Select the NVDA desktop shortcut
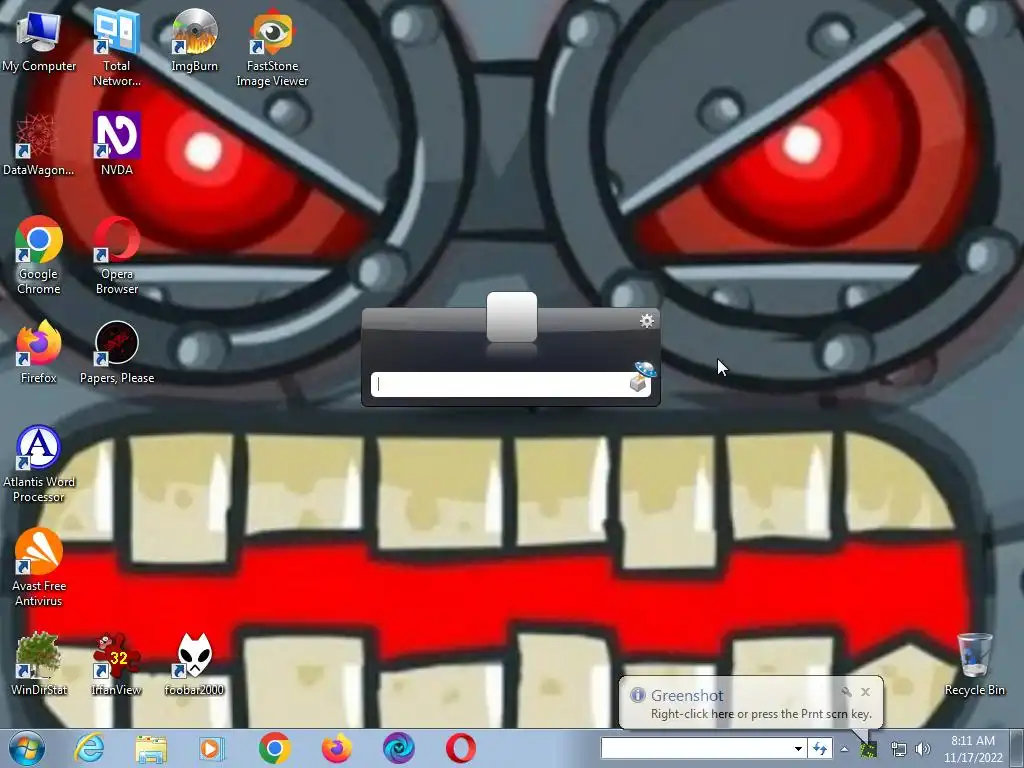The image size is (1024, 768). click(x=116, y=145)
